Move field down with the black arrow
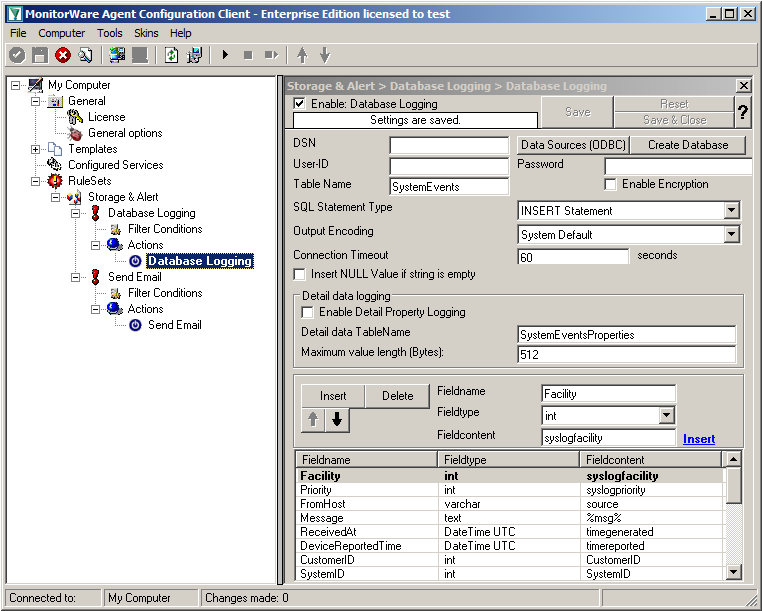The image size is (762, 611). click(337, 419)
